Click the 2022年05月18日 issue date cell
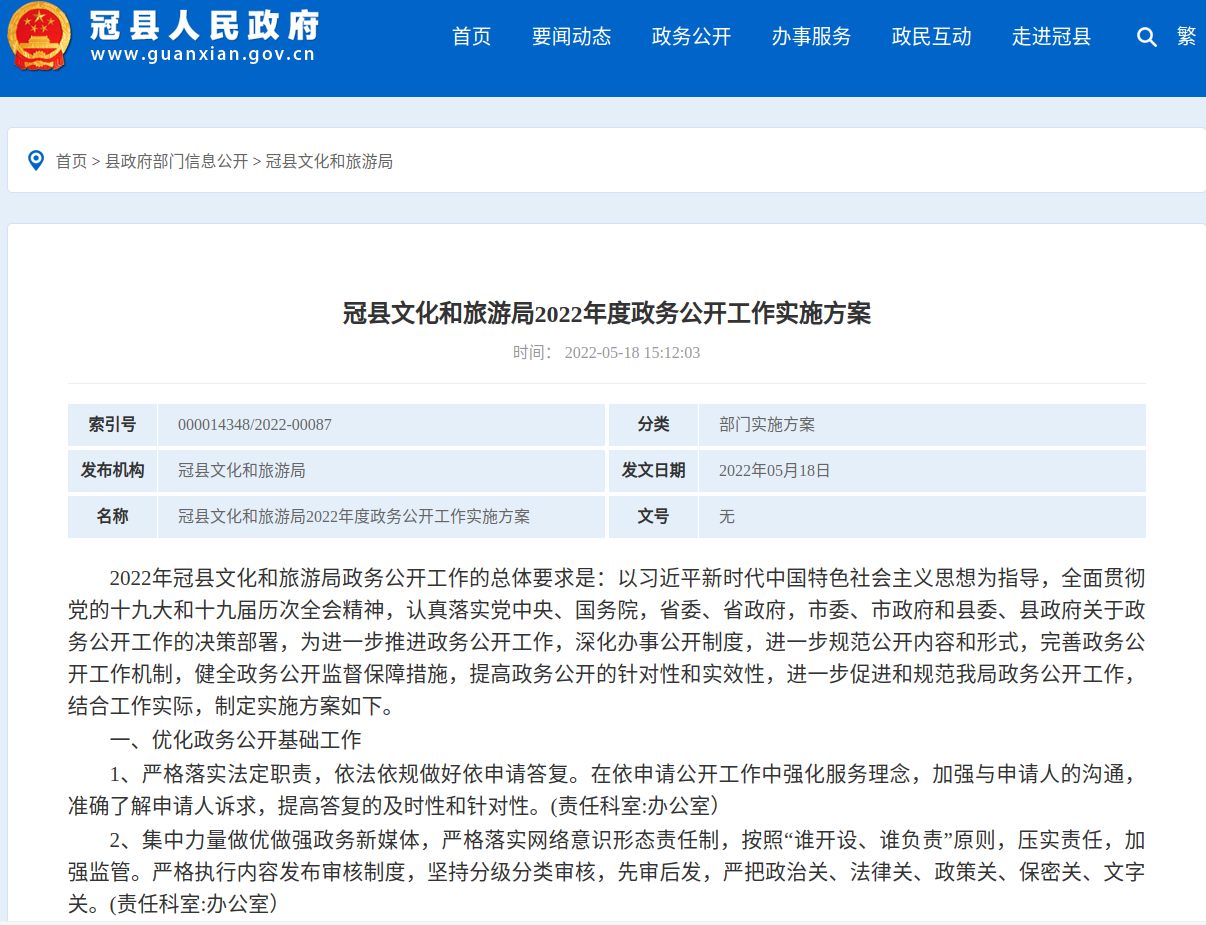 pyautogui.click(x=775, y=471)
